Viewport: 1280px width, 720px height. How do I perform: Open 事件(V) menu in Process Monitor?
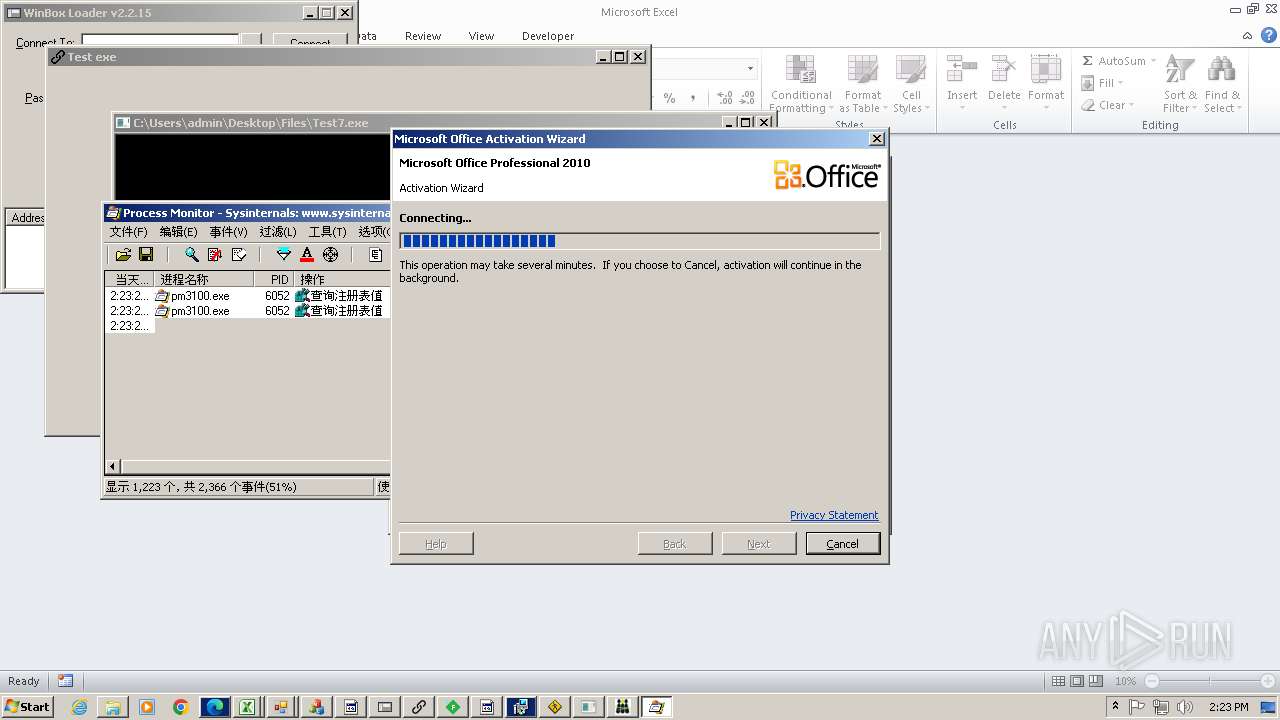(x=228, y=232)
